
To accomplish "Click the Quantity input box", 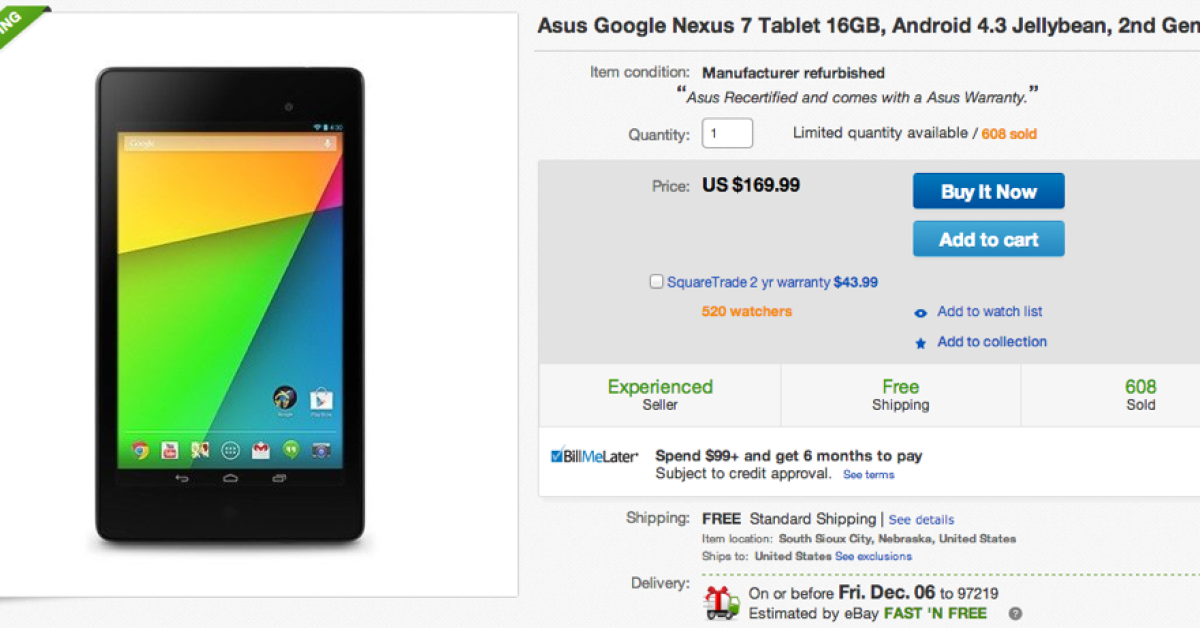I will (727, 133).
